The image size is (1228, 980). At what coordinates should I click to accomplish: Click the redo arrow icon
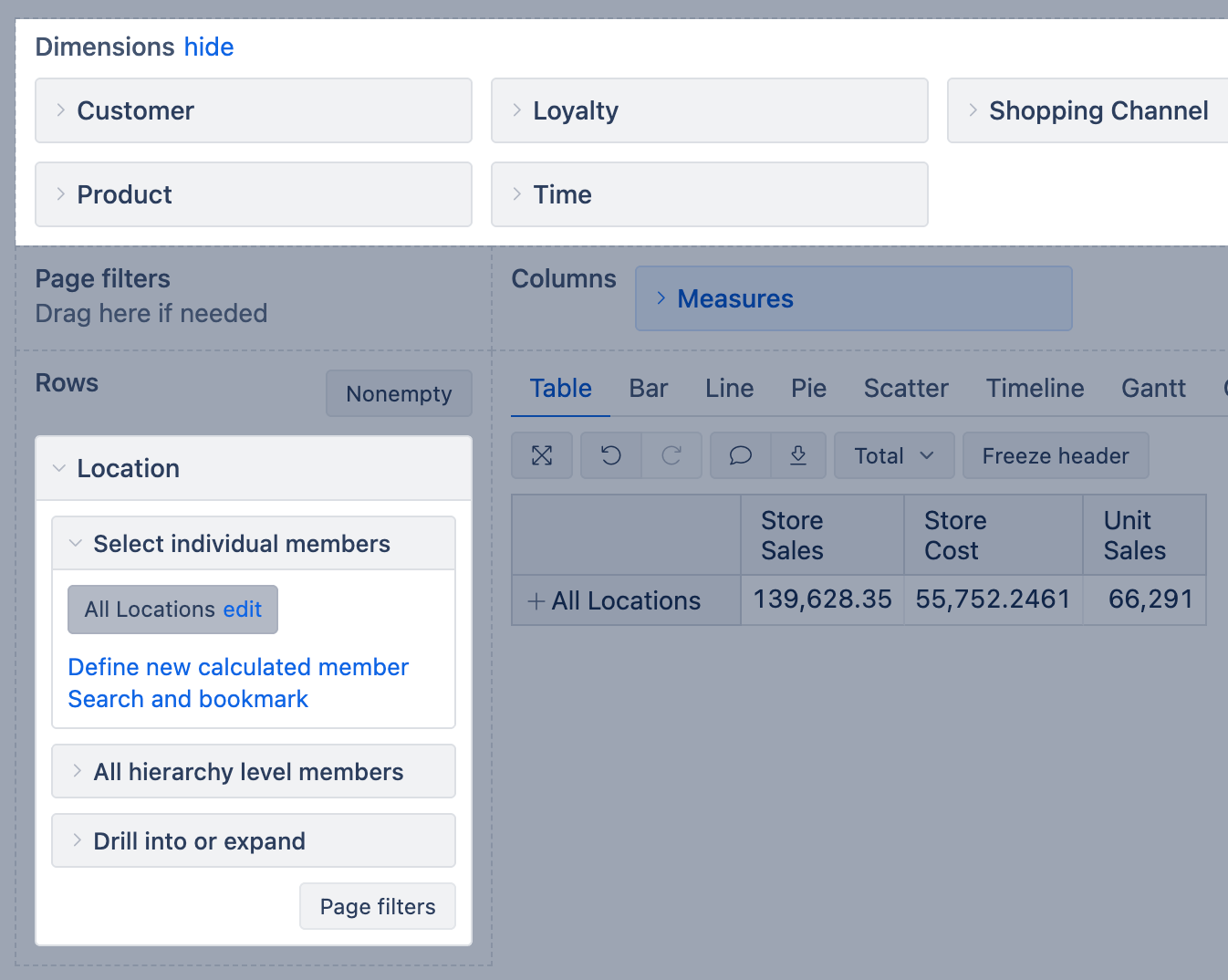click(671, 455)
